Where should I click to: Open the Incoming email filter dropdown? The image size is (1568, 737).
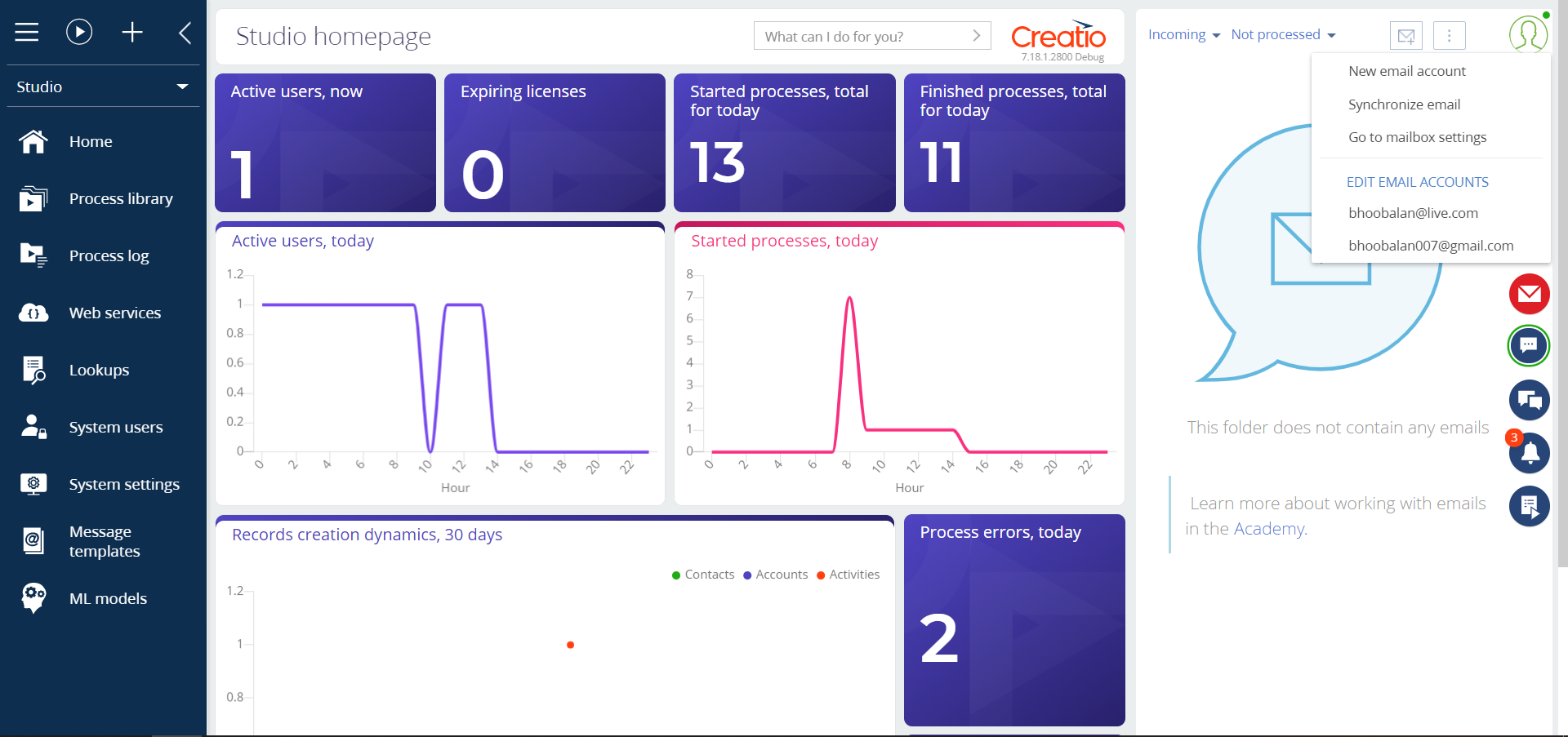pyautogui.click(x=1183, y=34)
